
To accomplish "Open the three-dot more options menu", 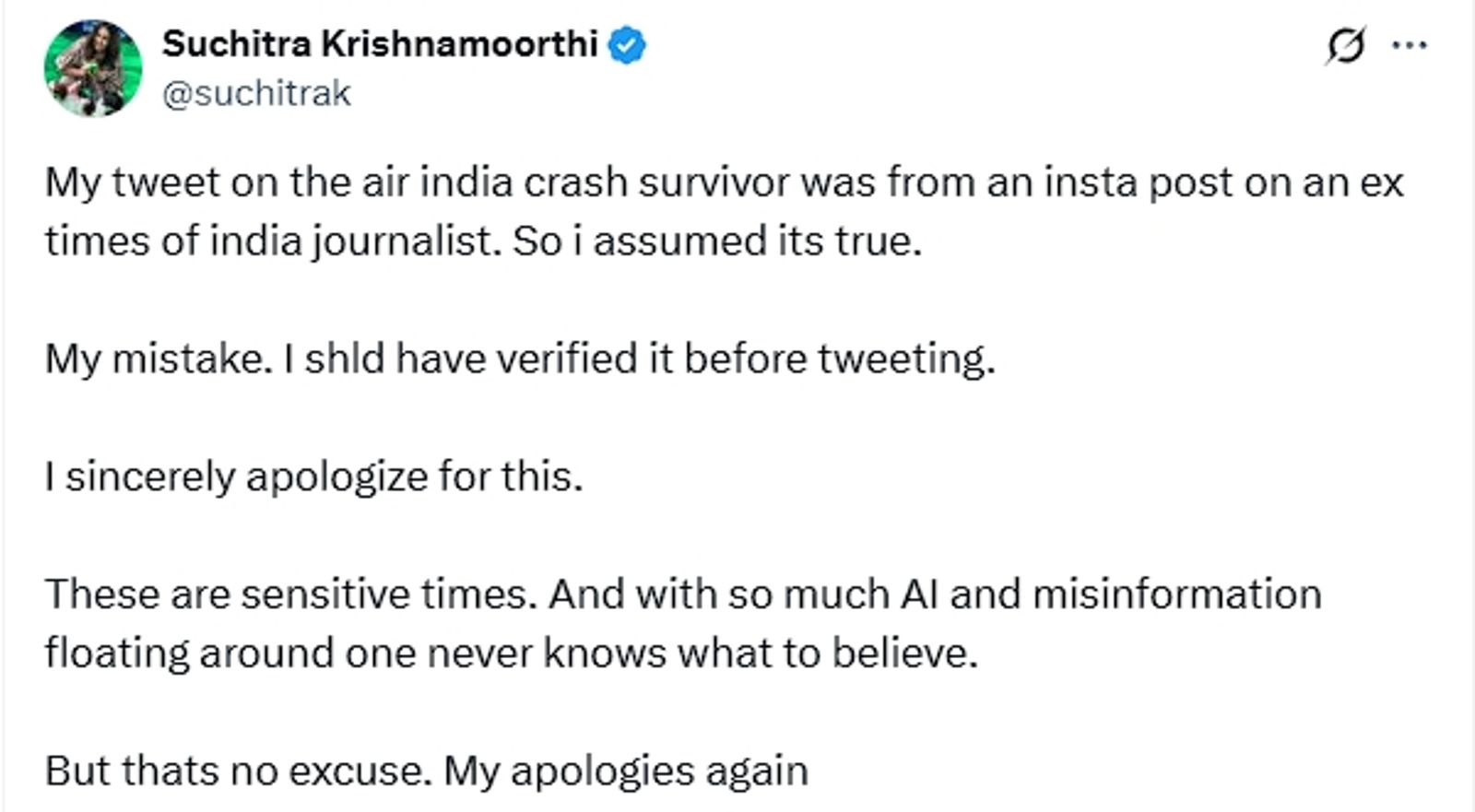I will tap(1410, 45).
